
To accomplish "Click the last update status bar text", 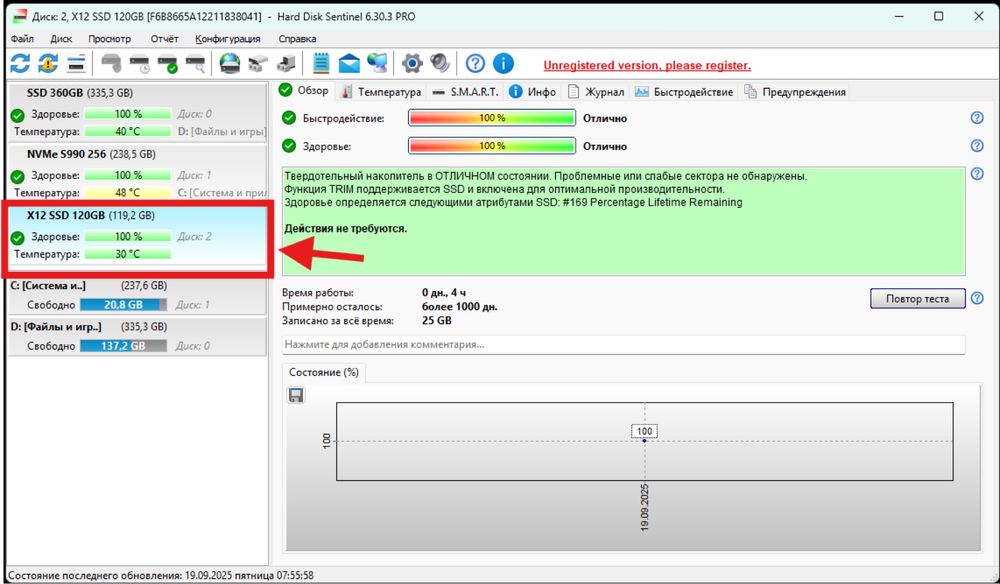I will (x=161, y=575).
